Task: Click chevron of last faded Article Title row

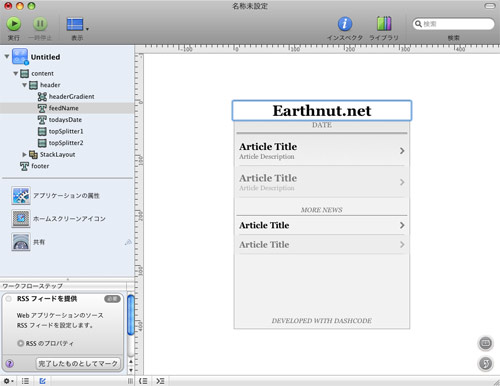Action: click(x=402, y=245)
